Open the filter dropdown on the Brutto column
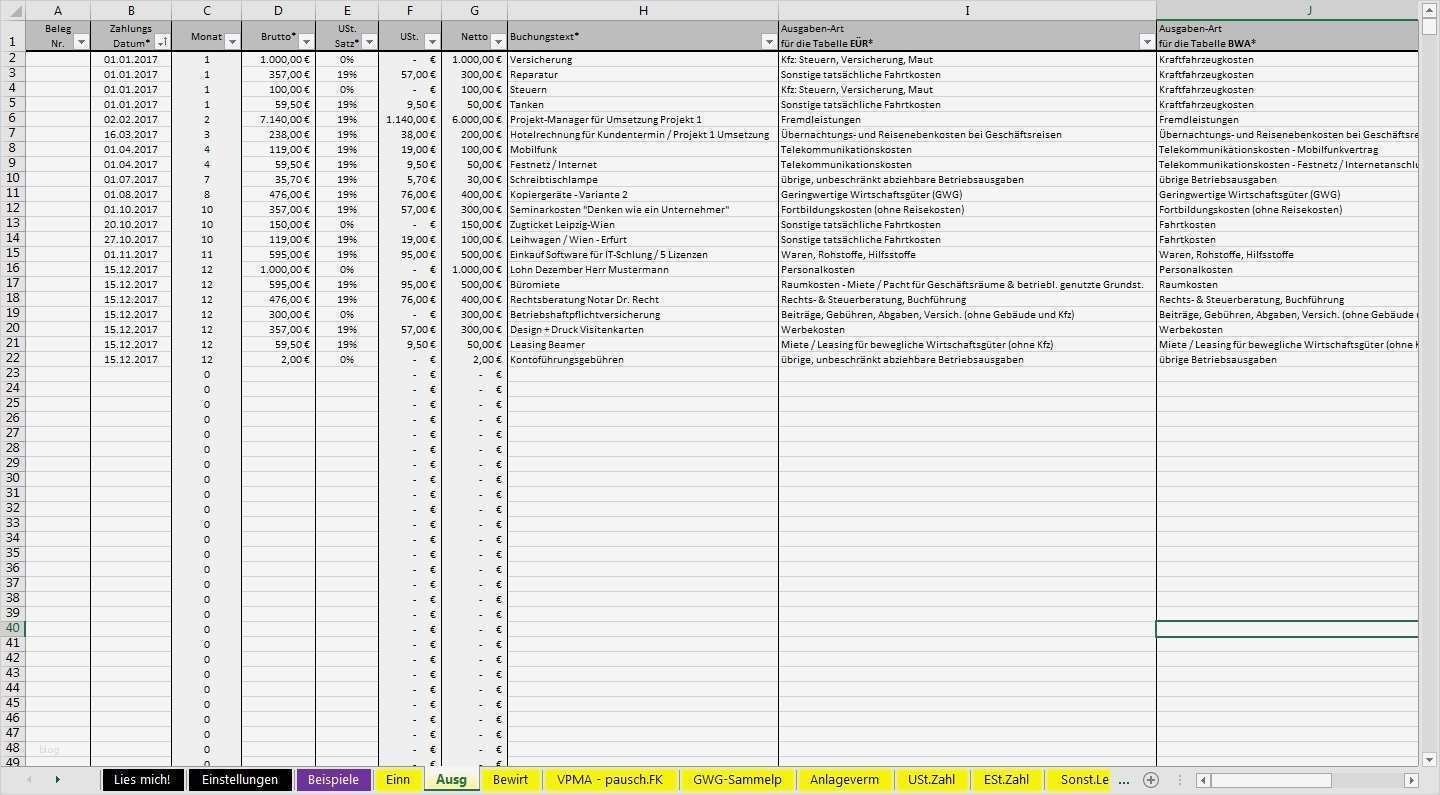The height and width of the screenshot is (795, 1440). (306, 40)
